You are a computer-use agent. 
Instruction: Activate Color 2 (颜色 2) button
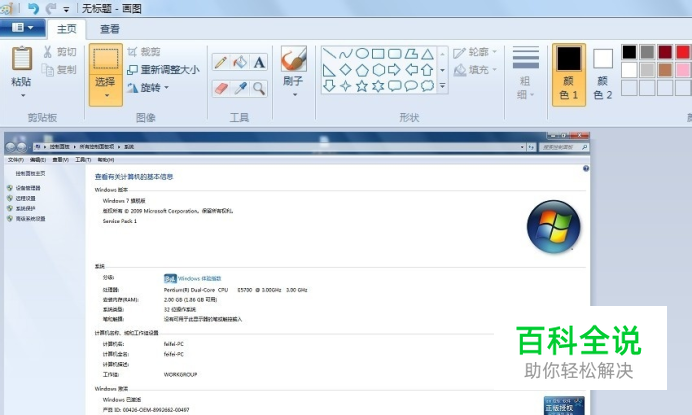pyautogui.click(x=603, y=75)
